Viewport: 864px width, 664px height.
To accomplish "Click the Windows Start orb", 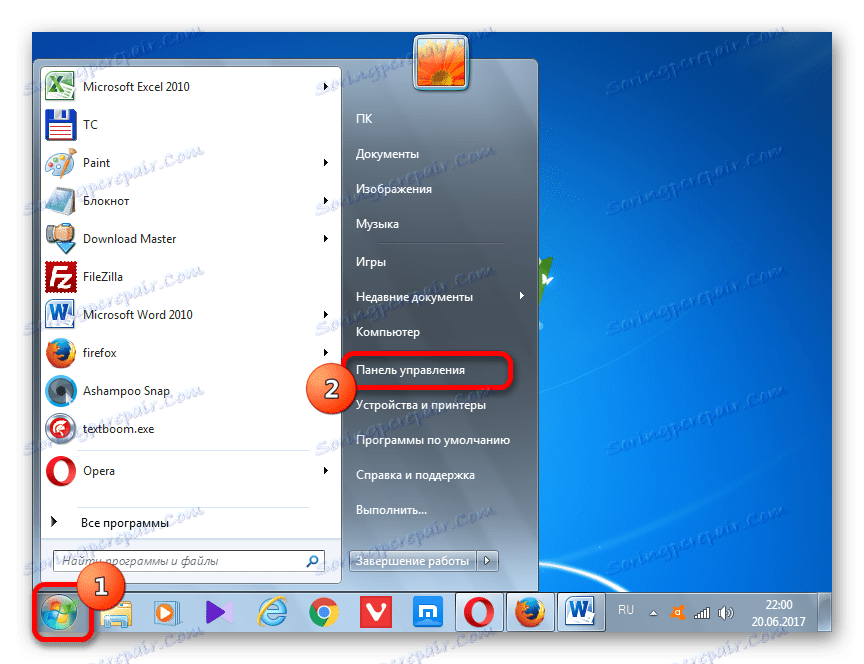I will point(59,612).
